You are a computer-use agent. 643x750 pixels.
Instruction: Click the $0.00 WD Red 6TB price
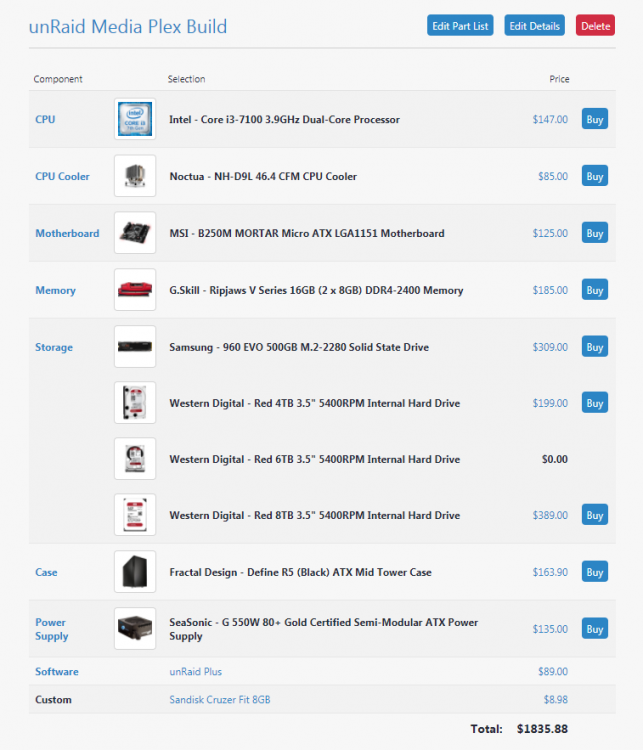(x=555, y=459)
